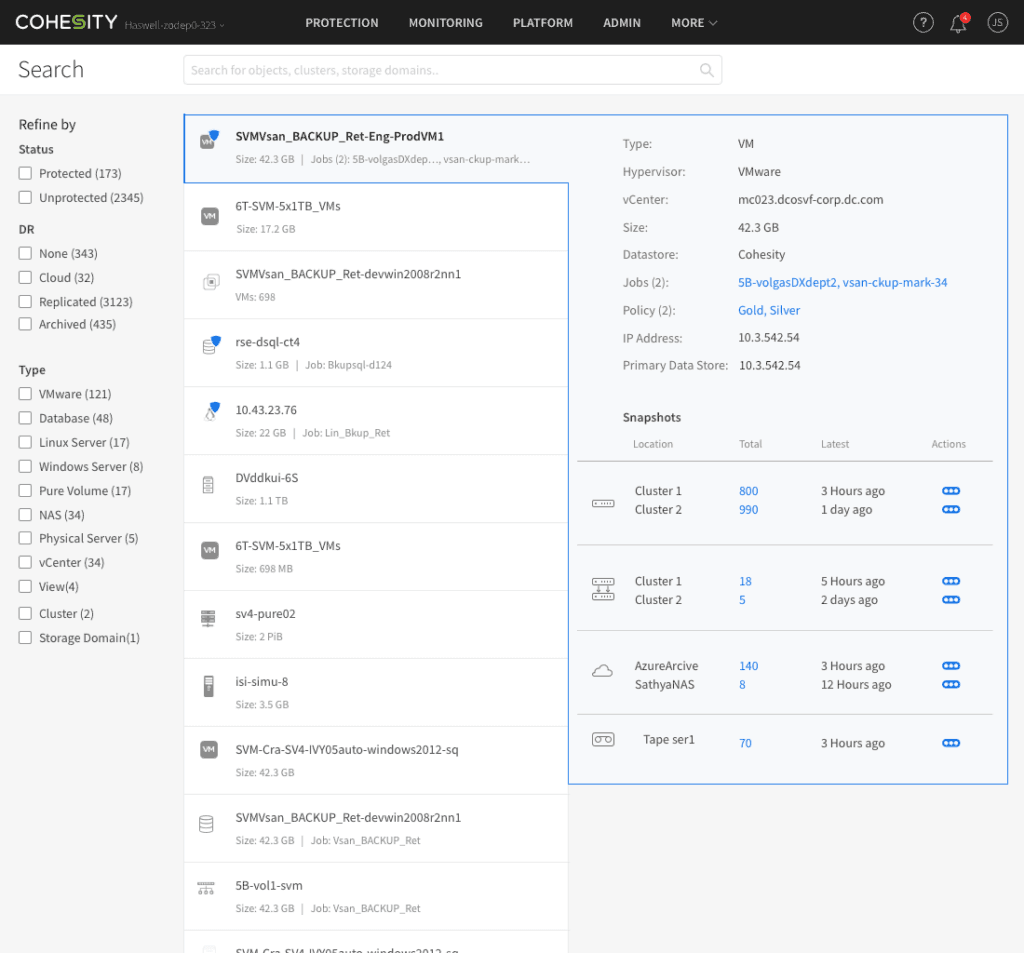Open actions menu for Tape ser1 snapshot
1024x953 pixels.
(x=950, y=743)
